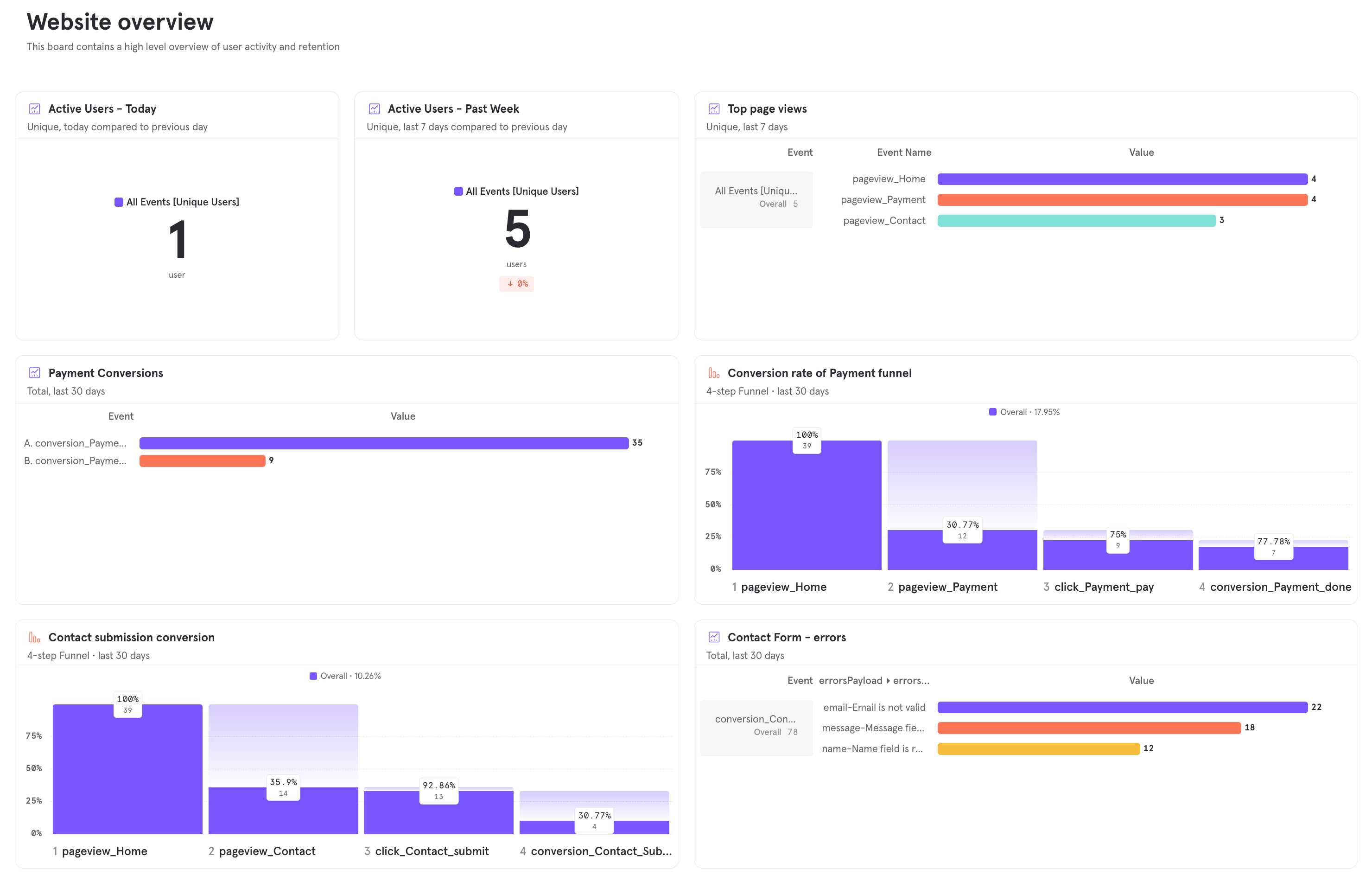This screenshot has height=882, width=1372.
Task: Click the funnel icon on Contact submission conversion
Action: tap(35, 637)
